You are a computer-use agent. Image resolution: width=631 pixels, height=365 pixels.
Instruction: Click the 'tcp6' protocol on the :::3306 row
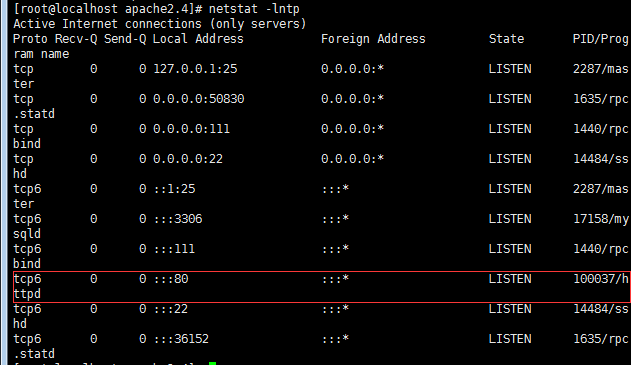coord(27,219)
